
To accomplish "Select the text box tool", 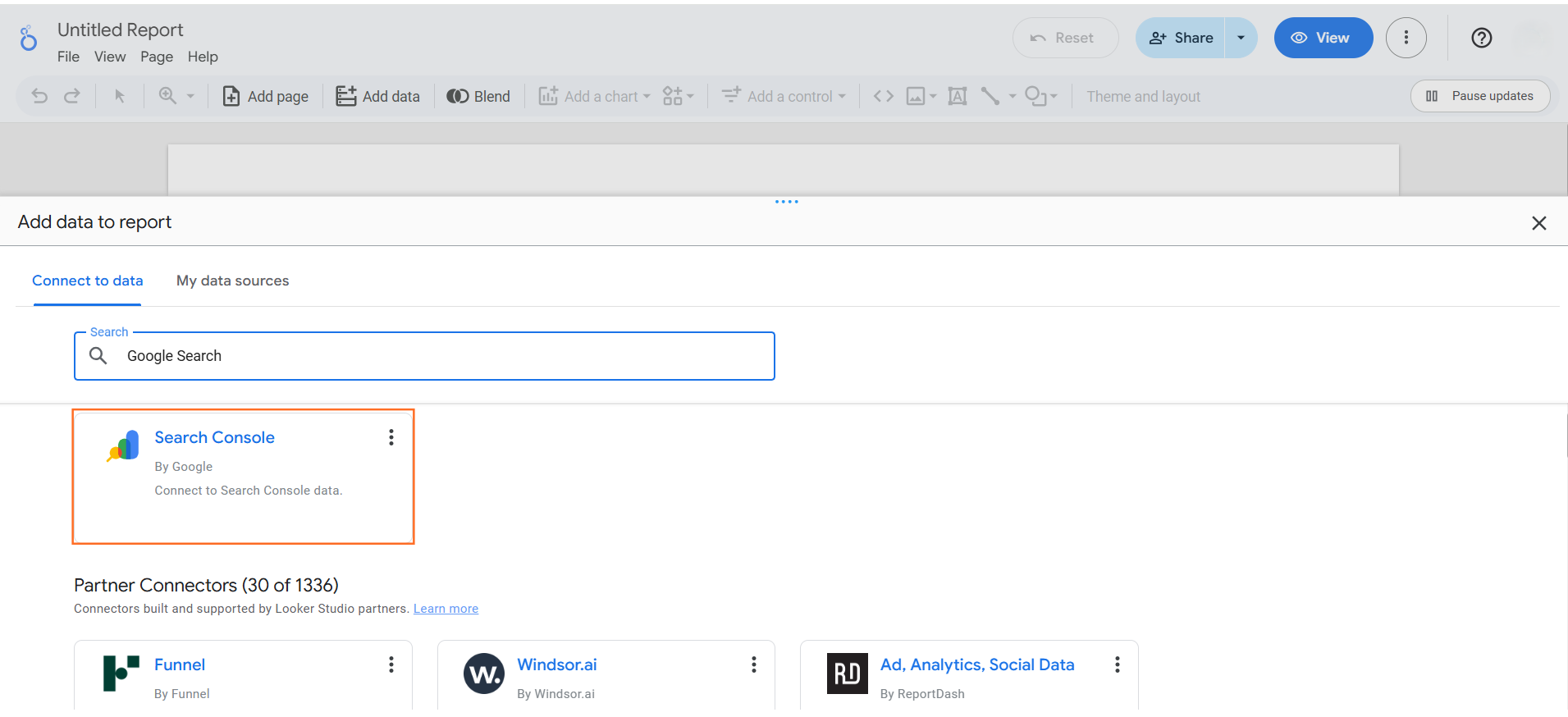I will [958, 96].
